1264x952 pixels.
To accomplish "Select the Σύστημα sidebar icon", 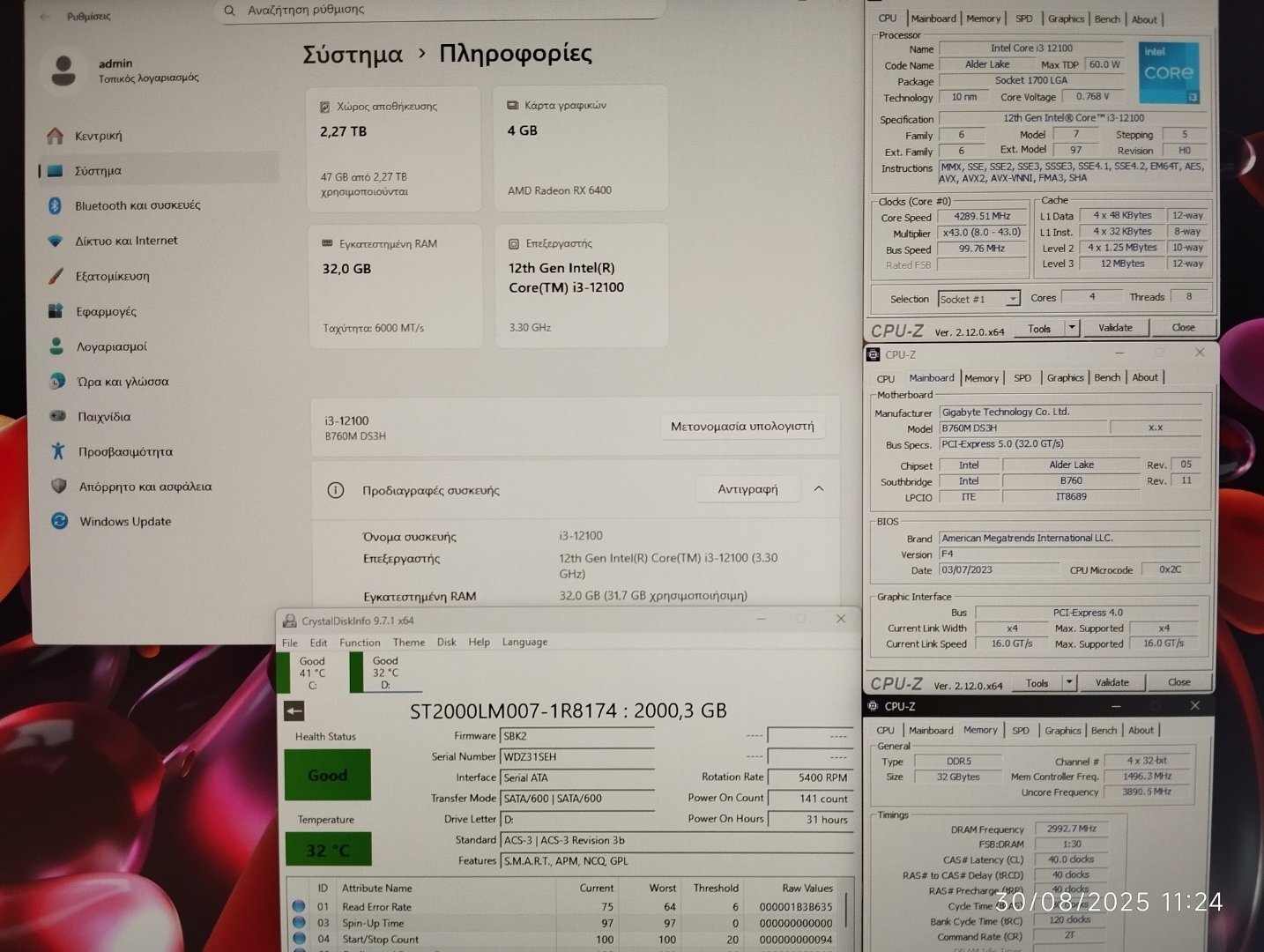I will [x=56, y=171].
